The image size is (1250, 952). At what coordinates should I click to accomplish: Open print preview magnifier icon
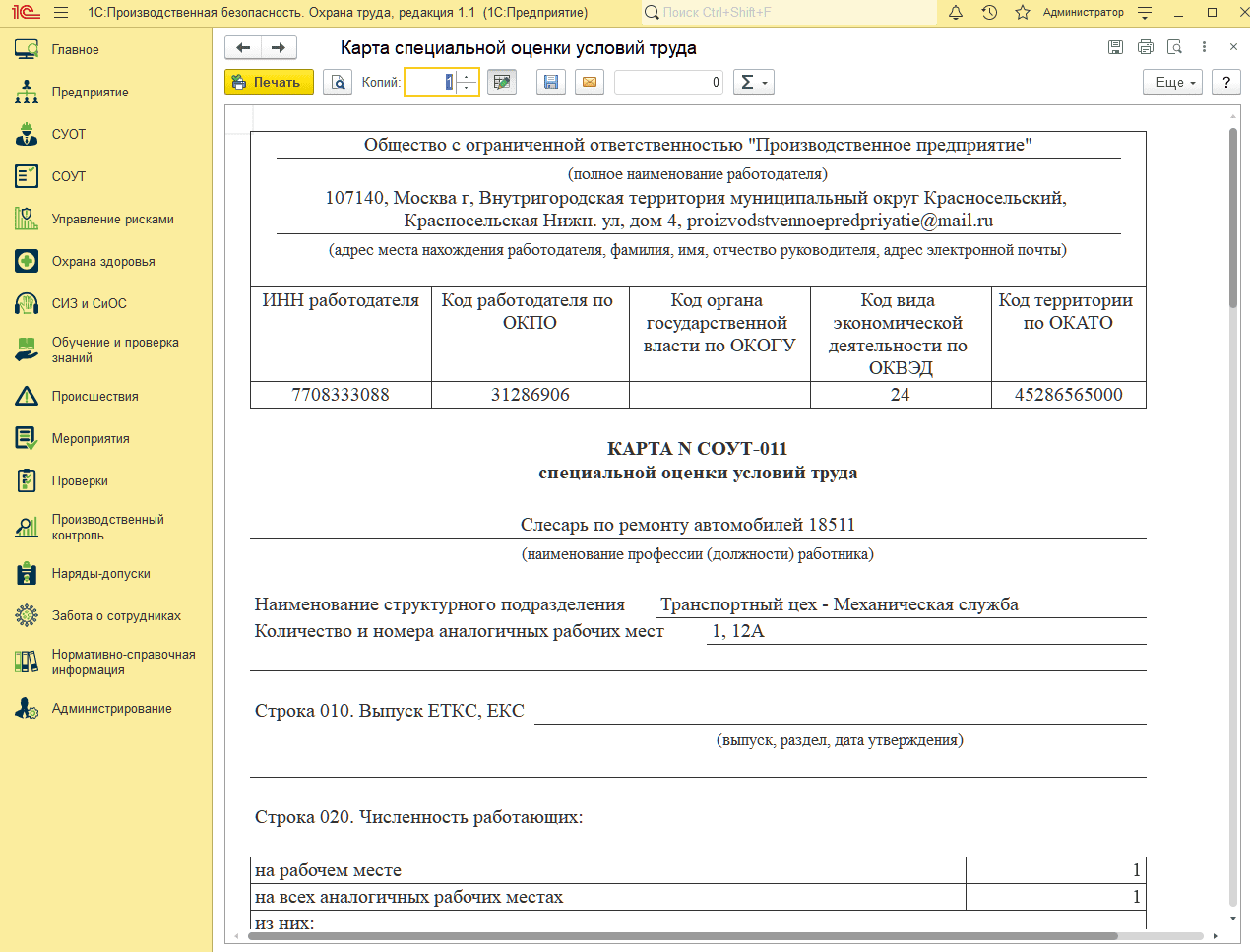(338, 82)
